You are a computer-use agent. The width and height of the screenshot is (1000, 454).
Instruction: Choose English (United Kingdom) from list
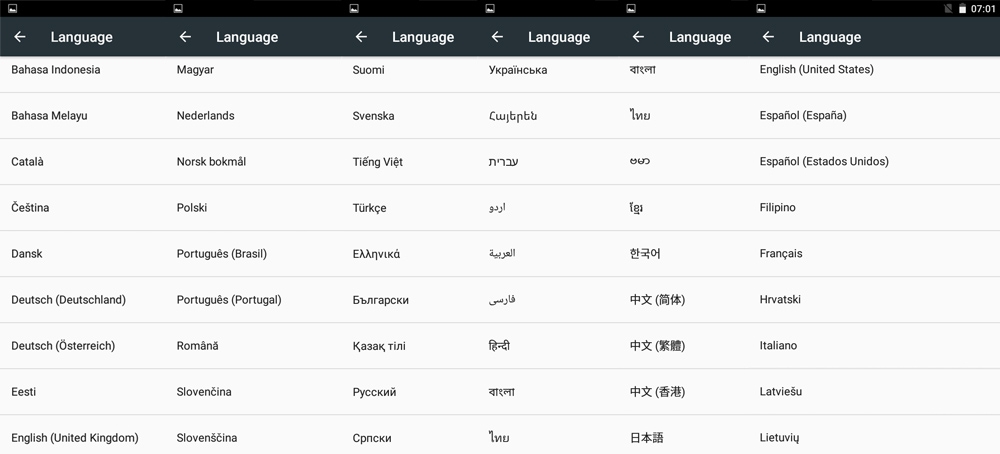[x=74, y=438]
